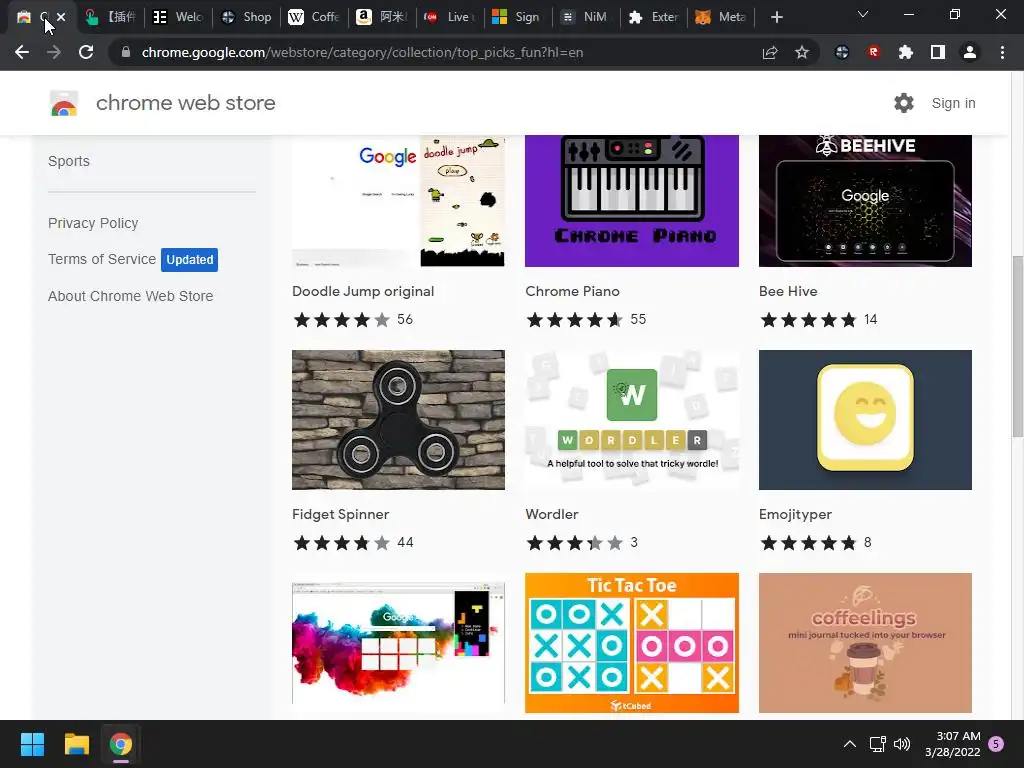Viewport: 1024px width, 768px height.
Task: Close the active Chrome Web Store tab
Action: coord(61,17)
